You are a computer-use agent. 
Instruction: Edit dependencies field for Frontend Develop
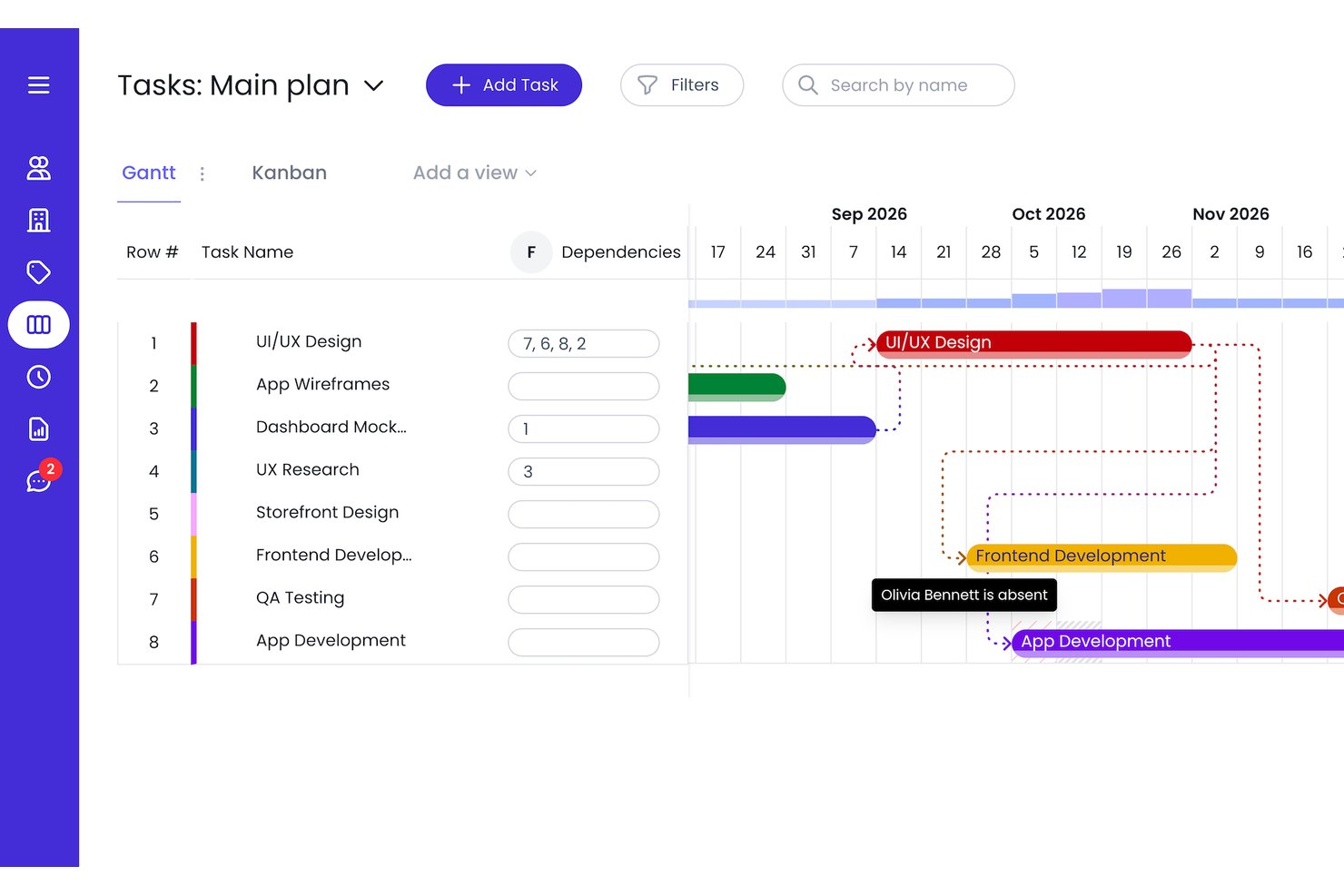tap(584, 557)
